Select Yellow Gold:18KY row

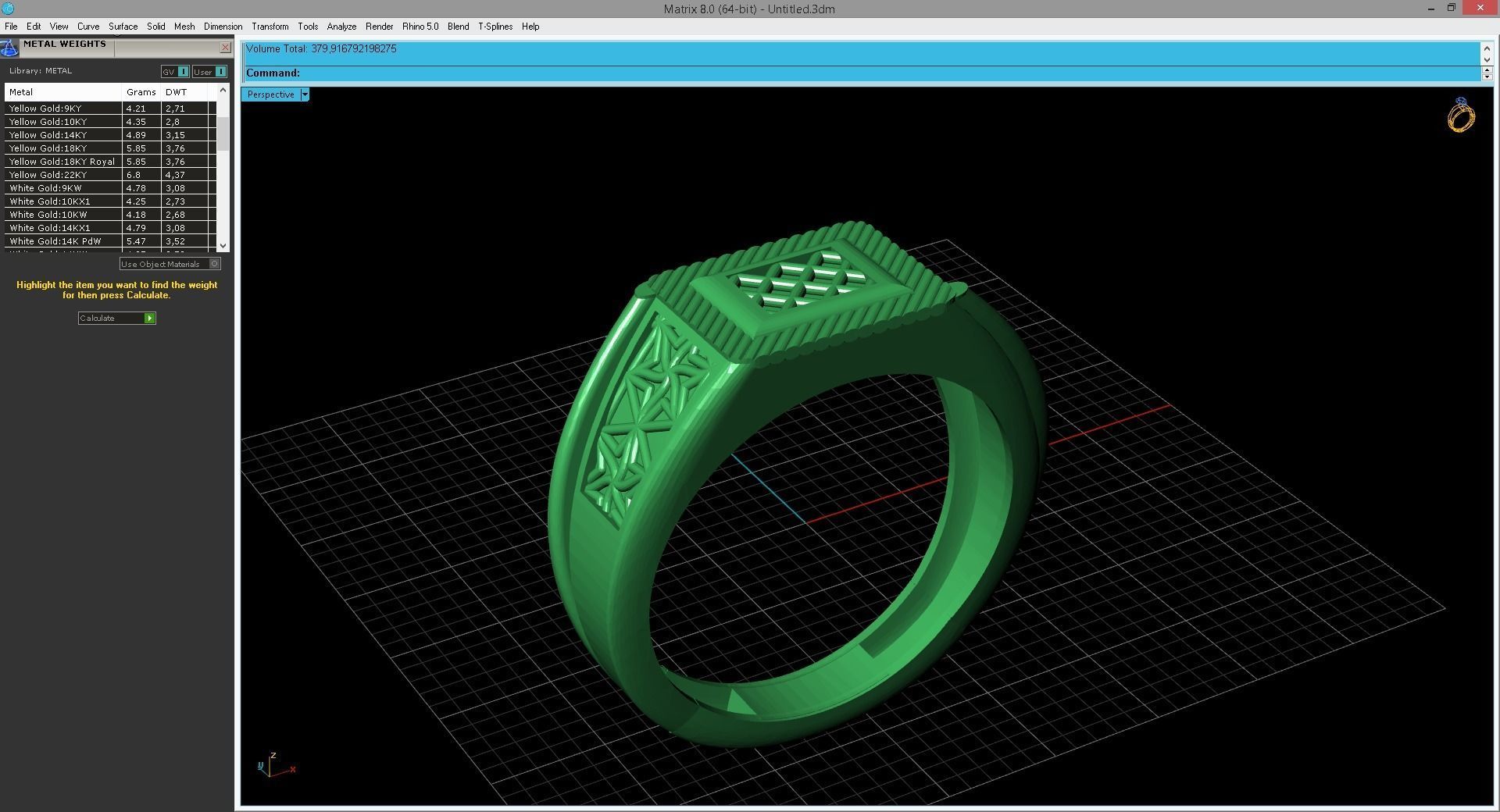[x=110, y=148]
